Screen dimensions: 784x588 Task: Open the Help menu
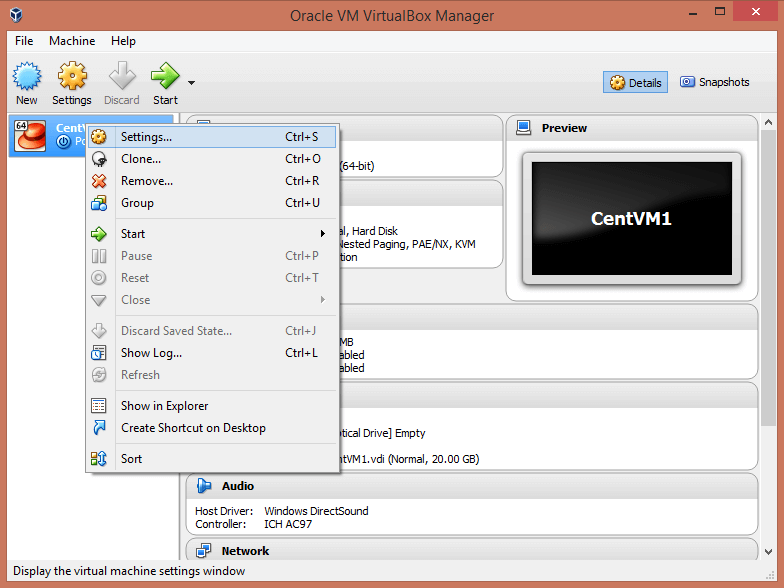(123, 41)
